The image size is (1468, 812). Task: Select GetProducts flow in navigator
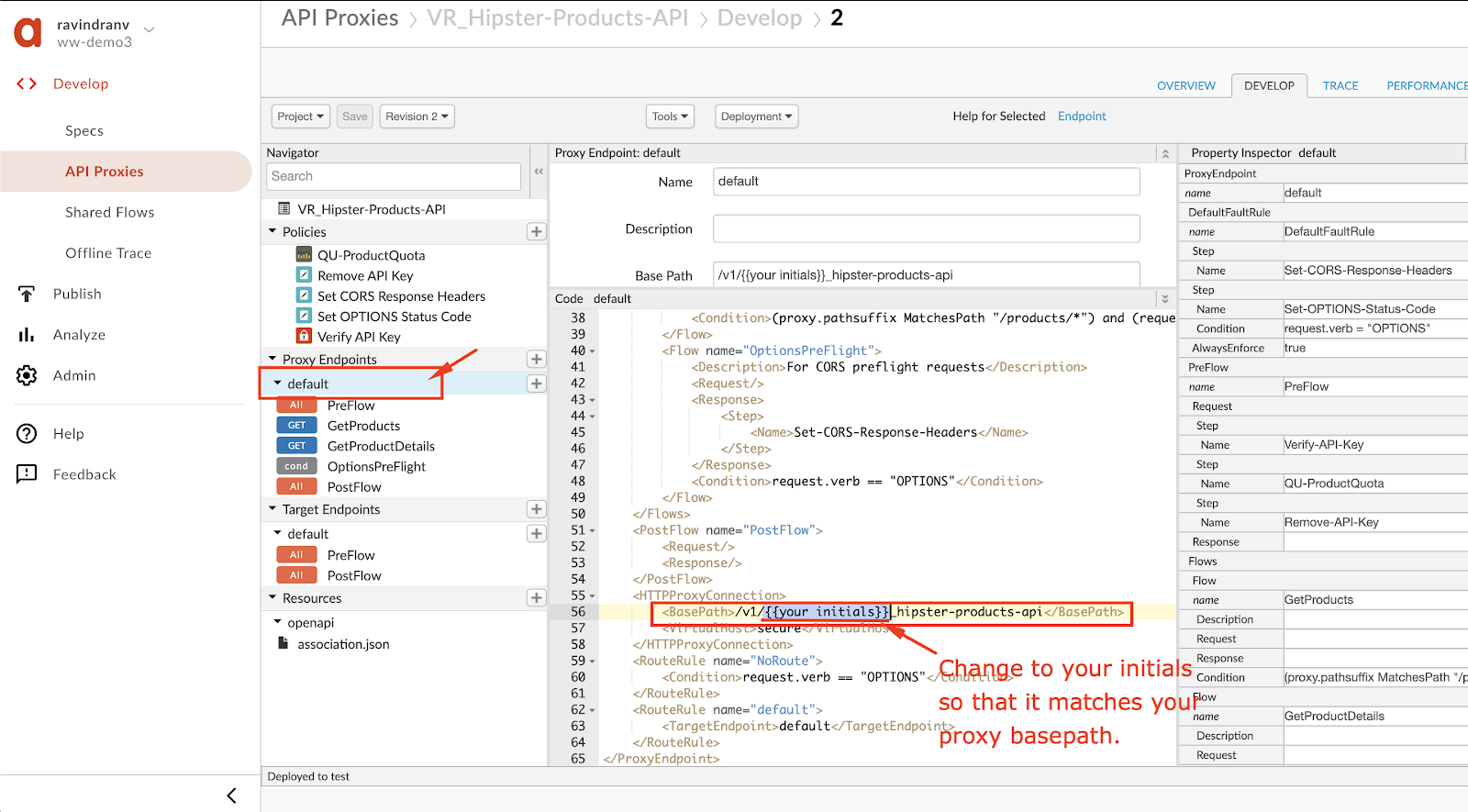click(363, 426)
